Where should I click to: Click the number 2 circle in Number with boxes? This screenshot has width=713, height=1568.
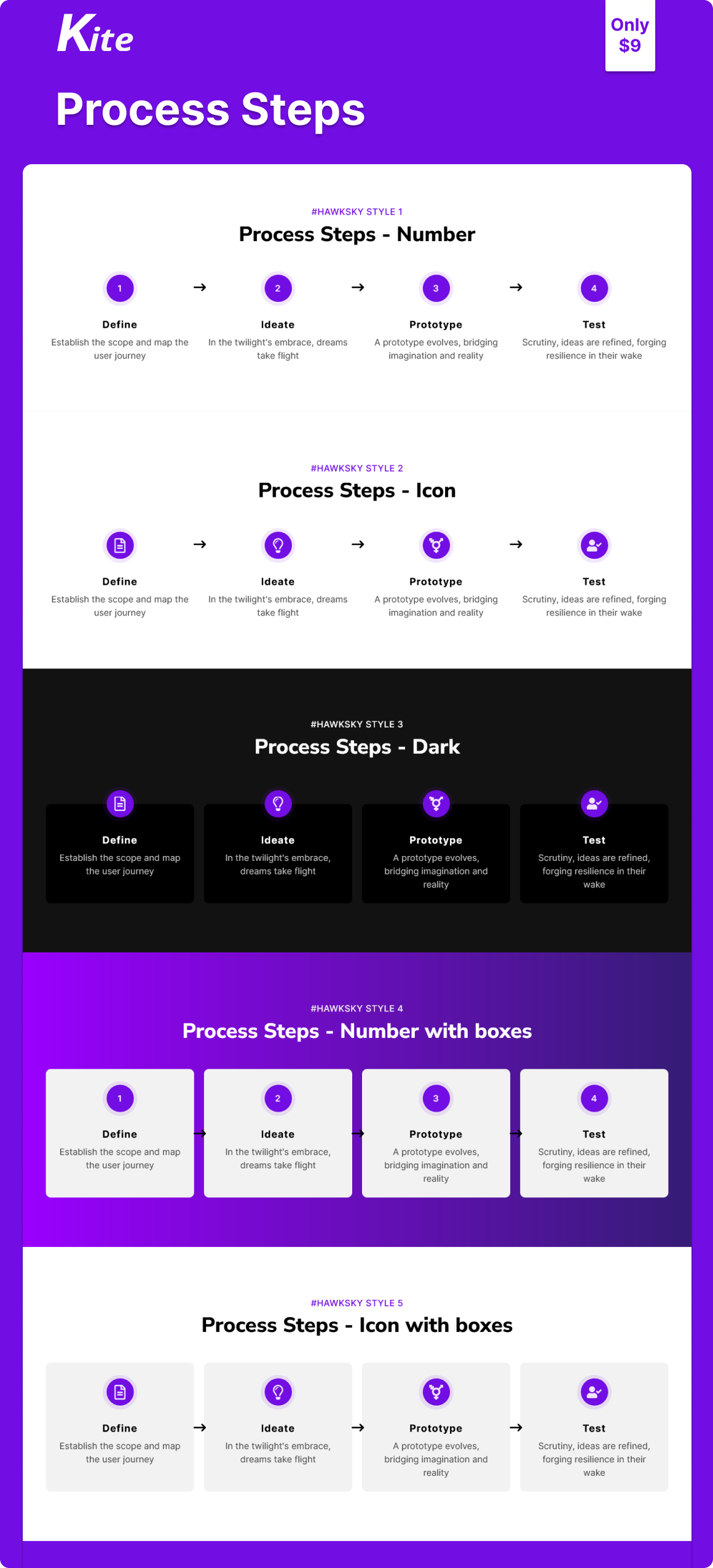(278, 1098)
